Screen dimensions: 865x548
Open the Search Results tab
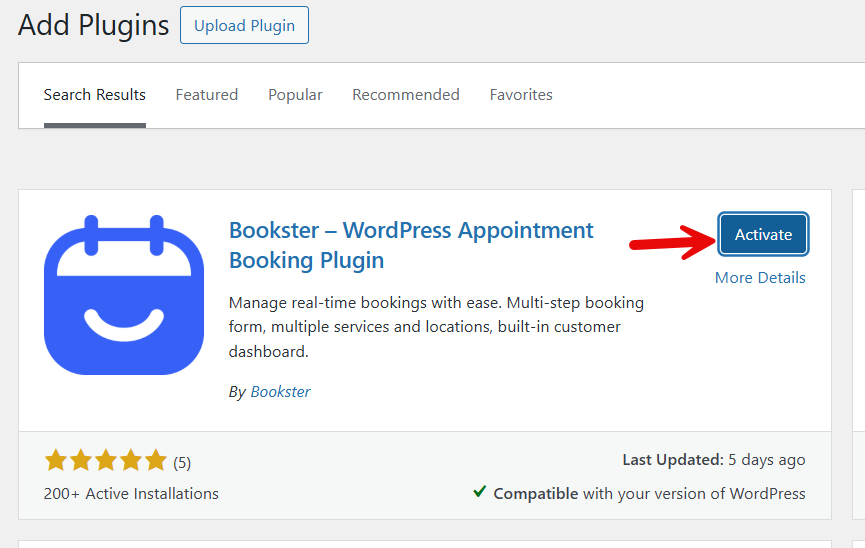point(95,95)
